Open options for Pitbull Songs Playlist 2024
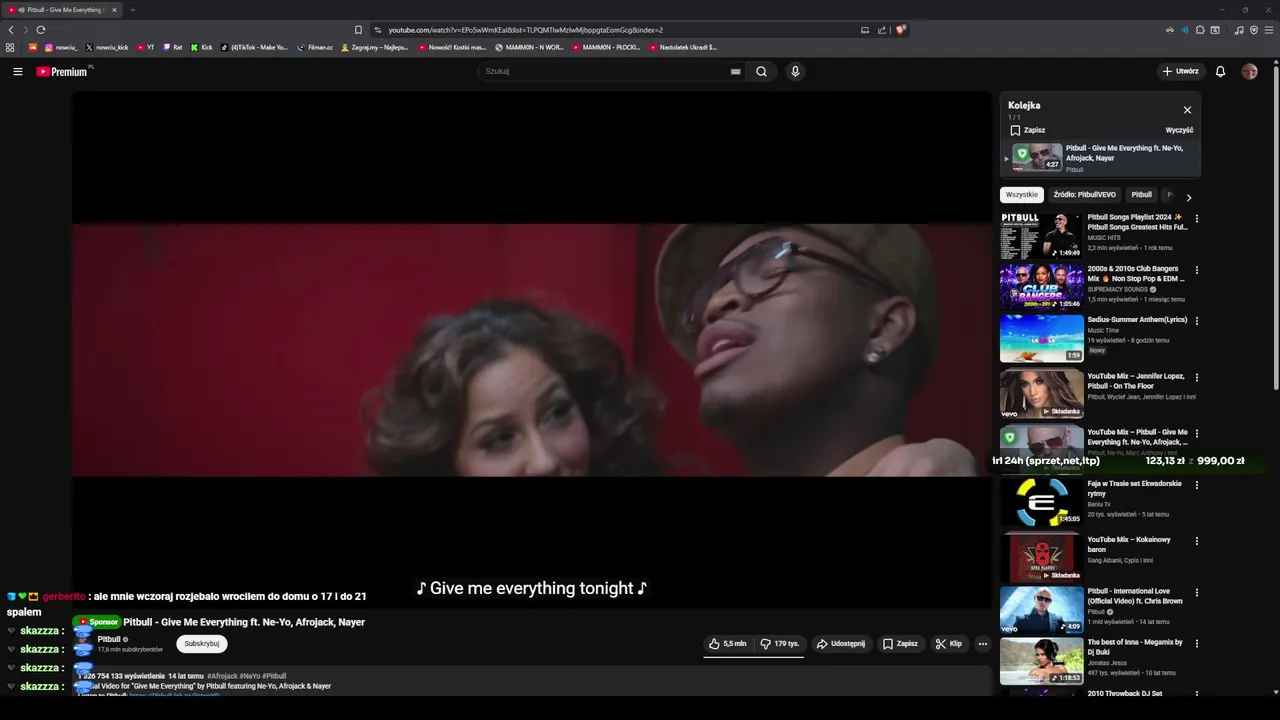Screen dimensions: 1280x720 point(1196,218)
